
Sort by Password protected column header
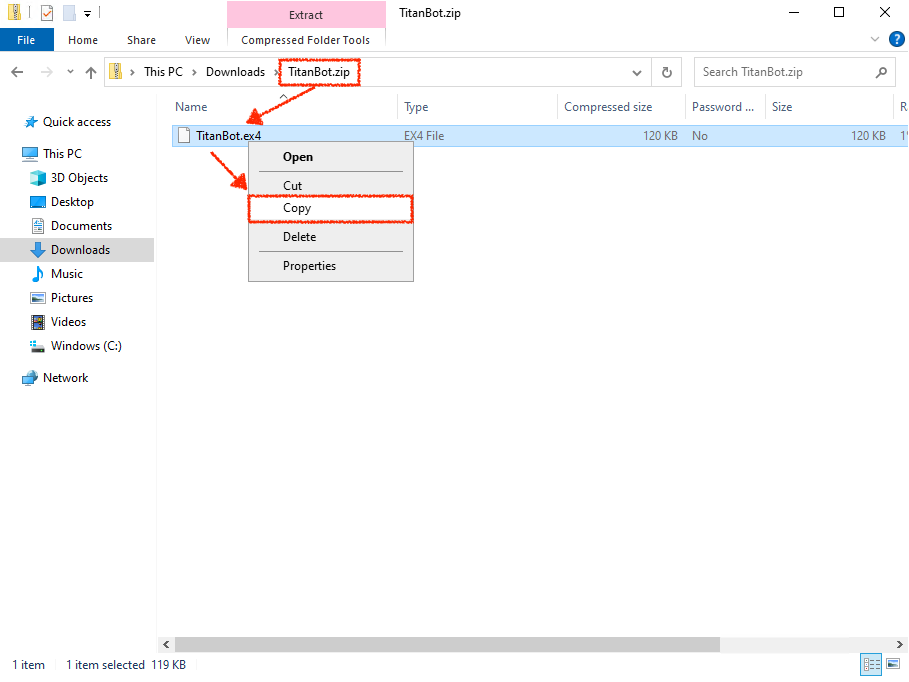click(725, 107)
